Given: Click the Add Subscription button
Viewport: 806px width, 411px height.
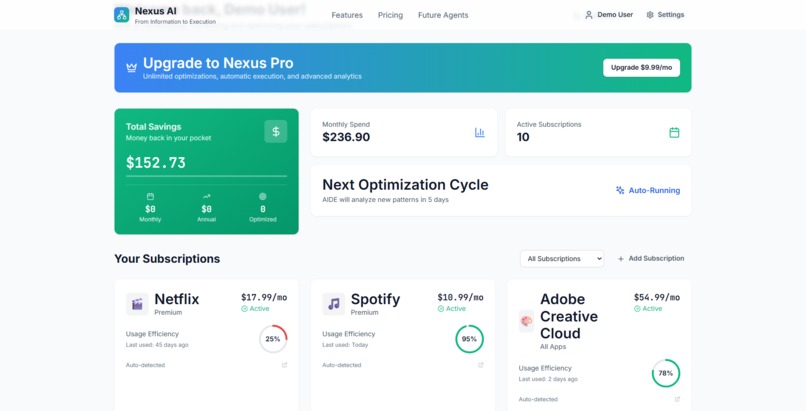Looking at the screenshot, I should coord(651,259).
